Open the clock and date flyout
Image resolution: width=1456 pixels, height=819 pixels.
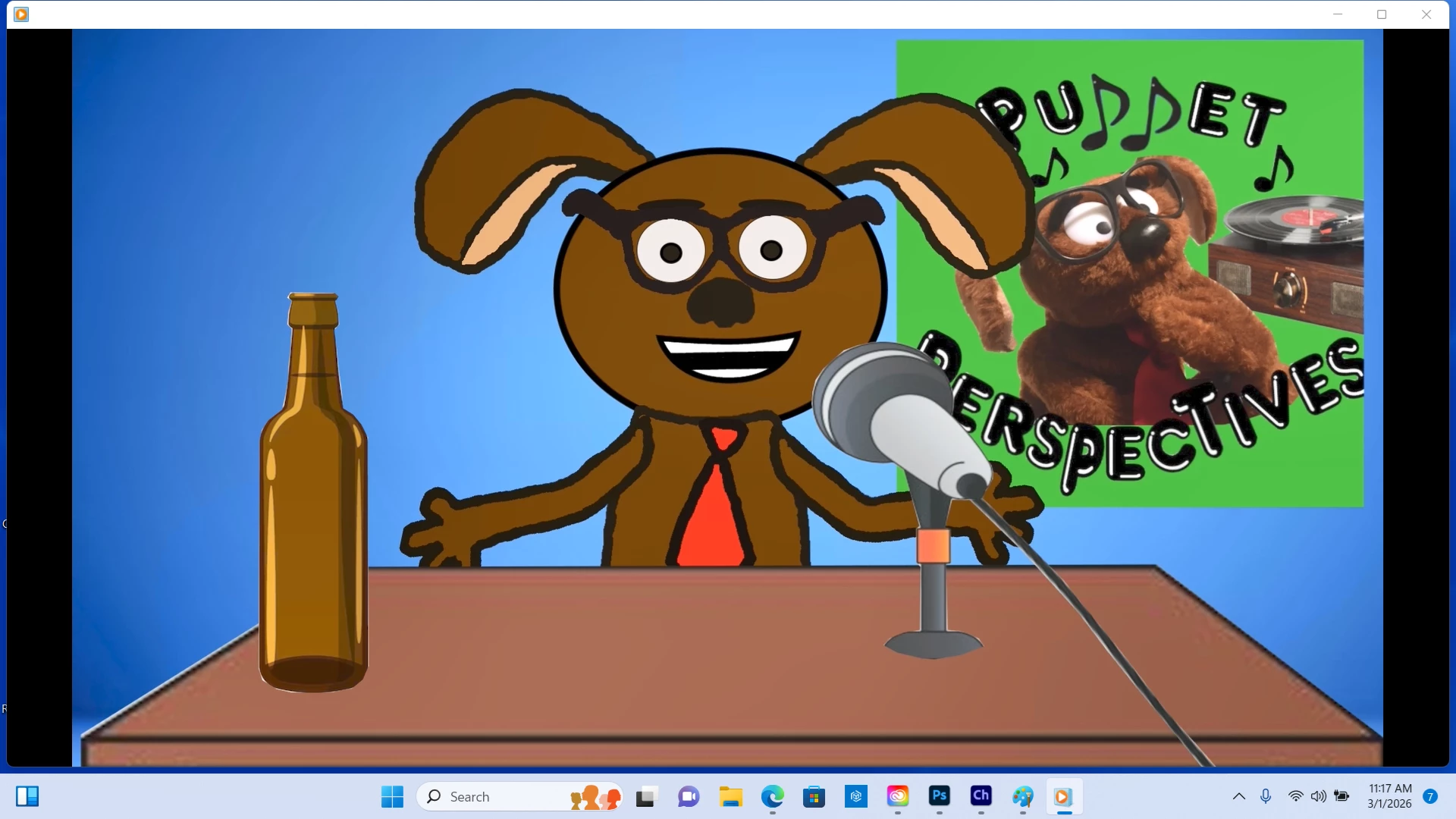[1389, 796]
